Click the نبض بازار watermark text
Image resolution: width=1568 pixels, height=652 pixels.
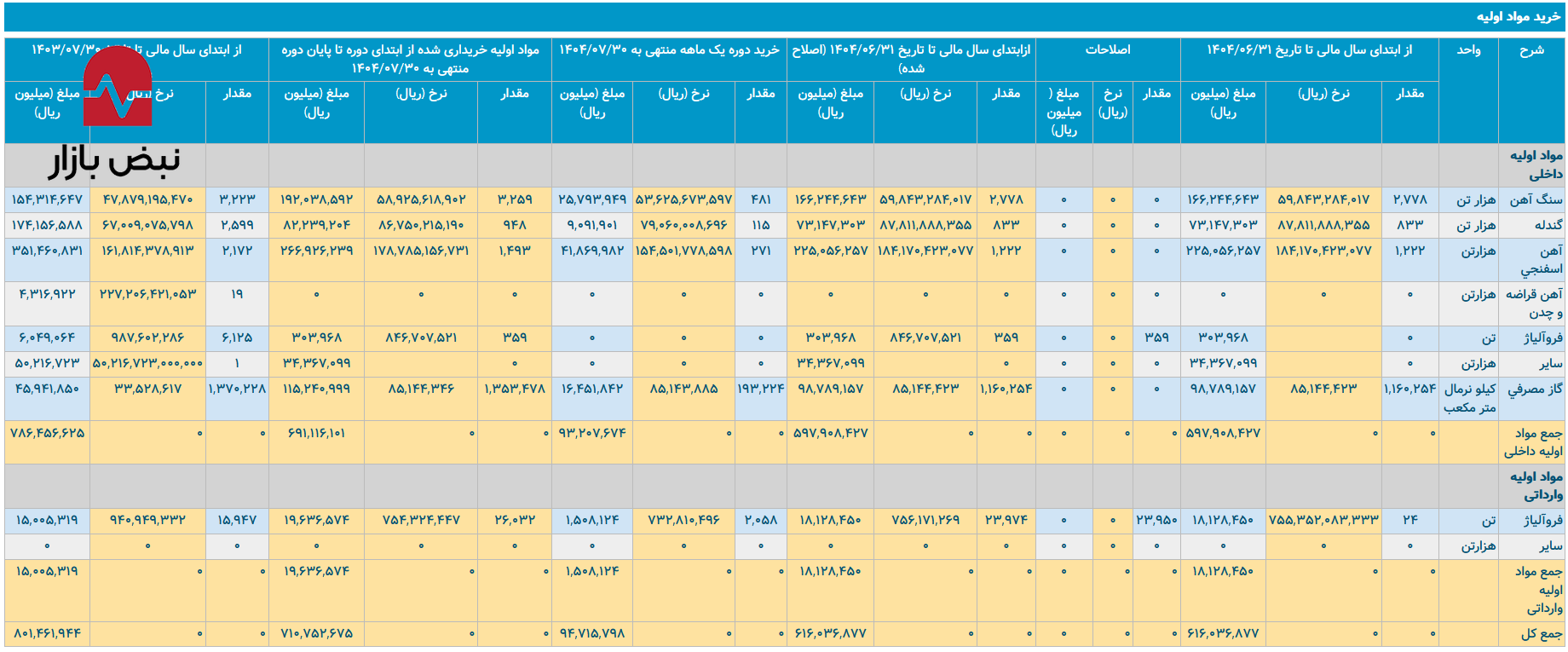(x=115, y=161)
